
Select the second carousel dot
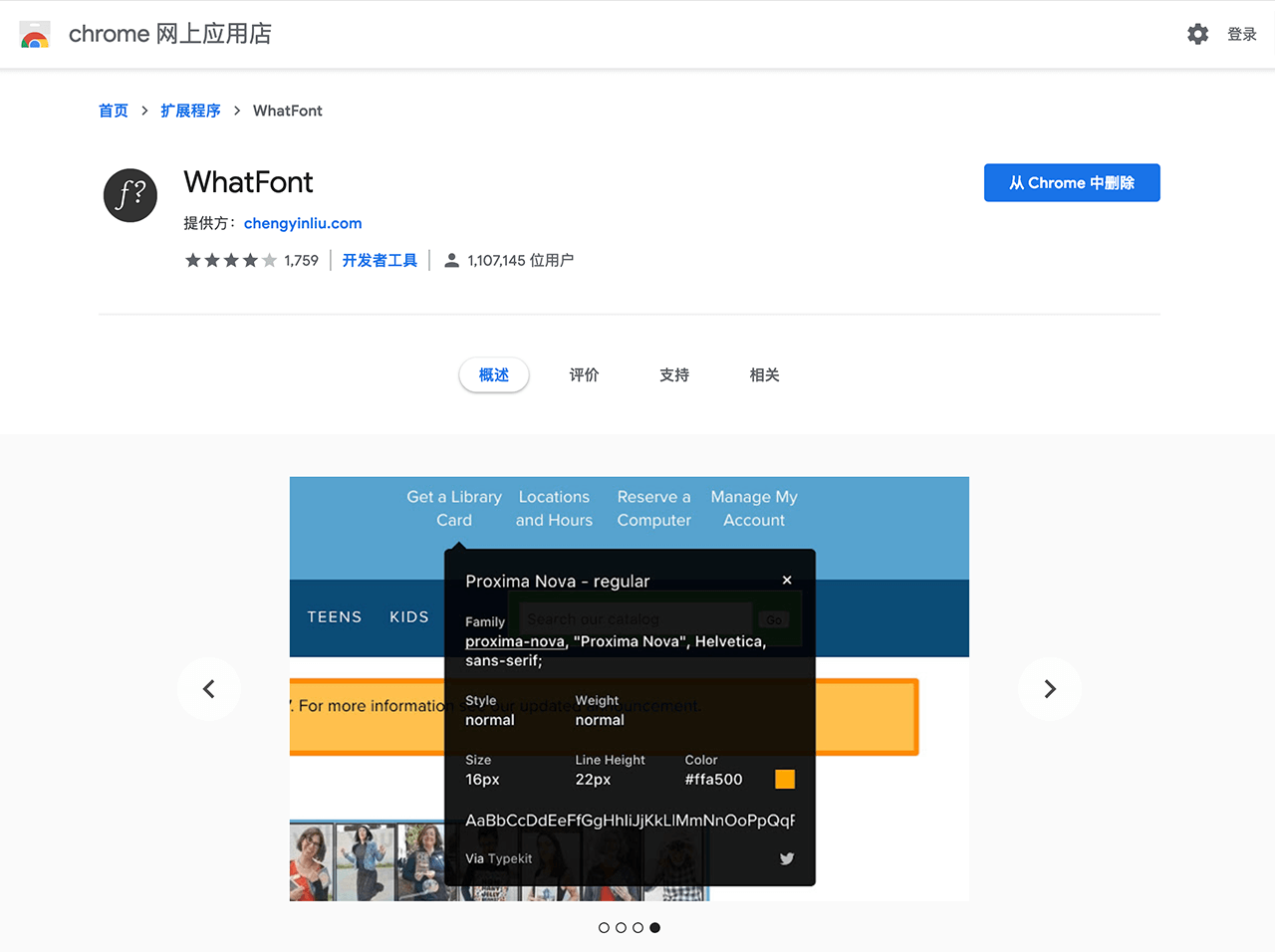tap(621, 928)
